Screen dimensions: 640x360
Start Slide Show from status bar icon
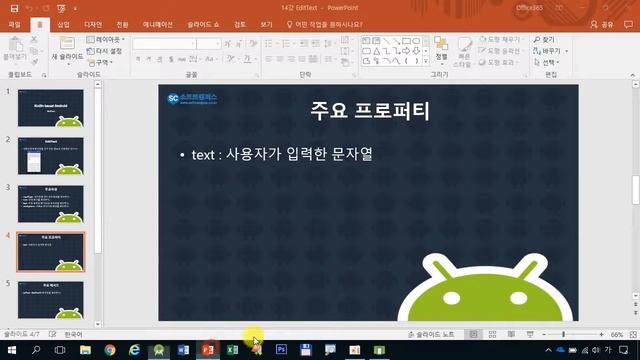[530, 334]
